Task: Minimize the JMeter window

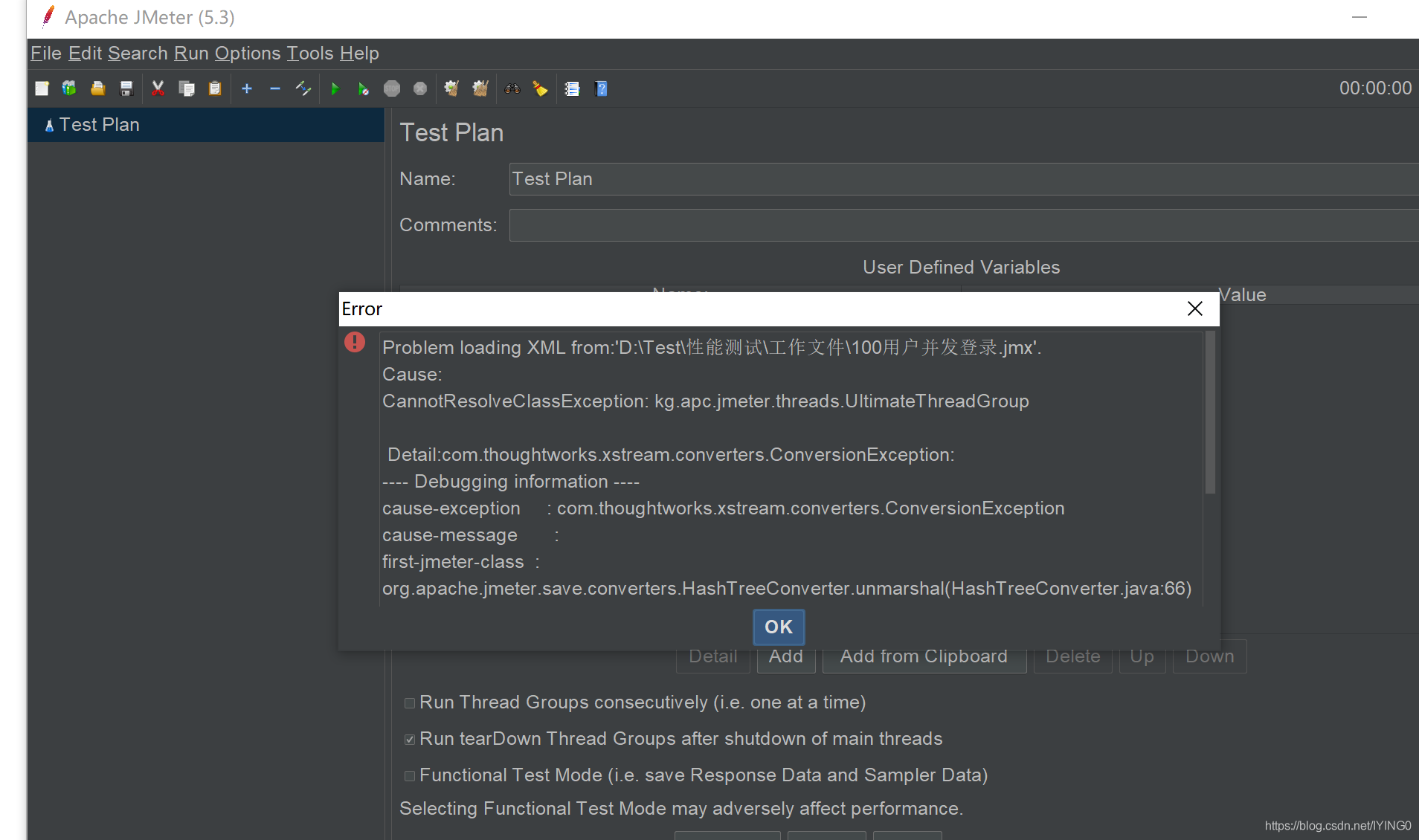Action: coord(1360,17)
